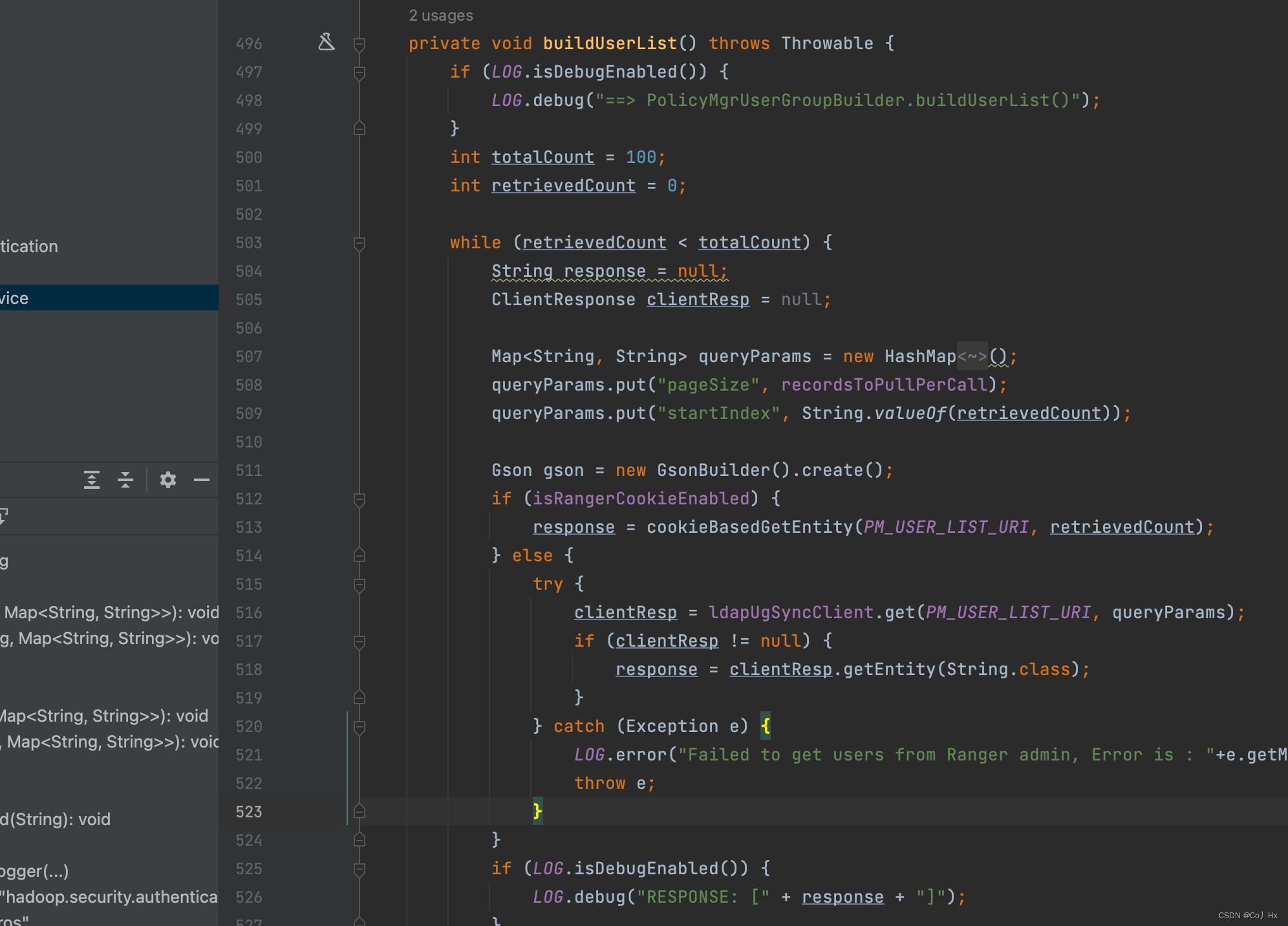Click 'throw e;' statement on line 522

[615, 783]
